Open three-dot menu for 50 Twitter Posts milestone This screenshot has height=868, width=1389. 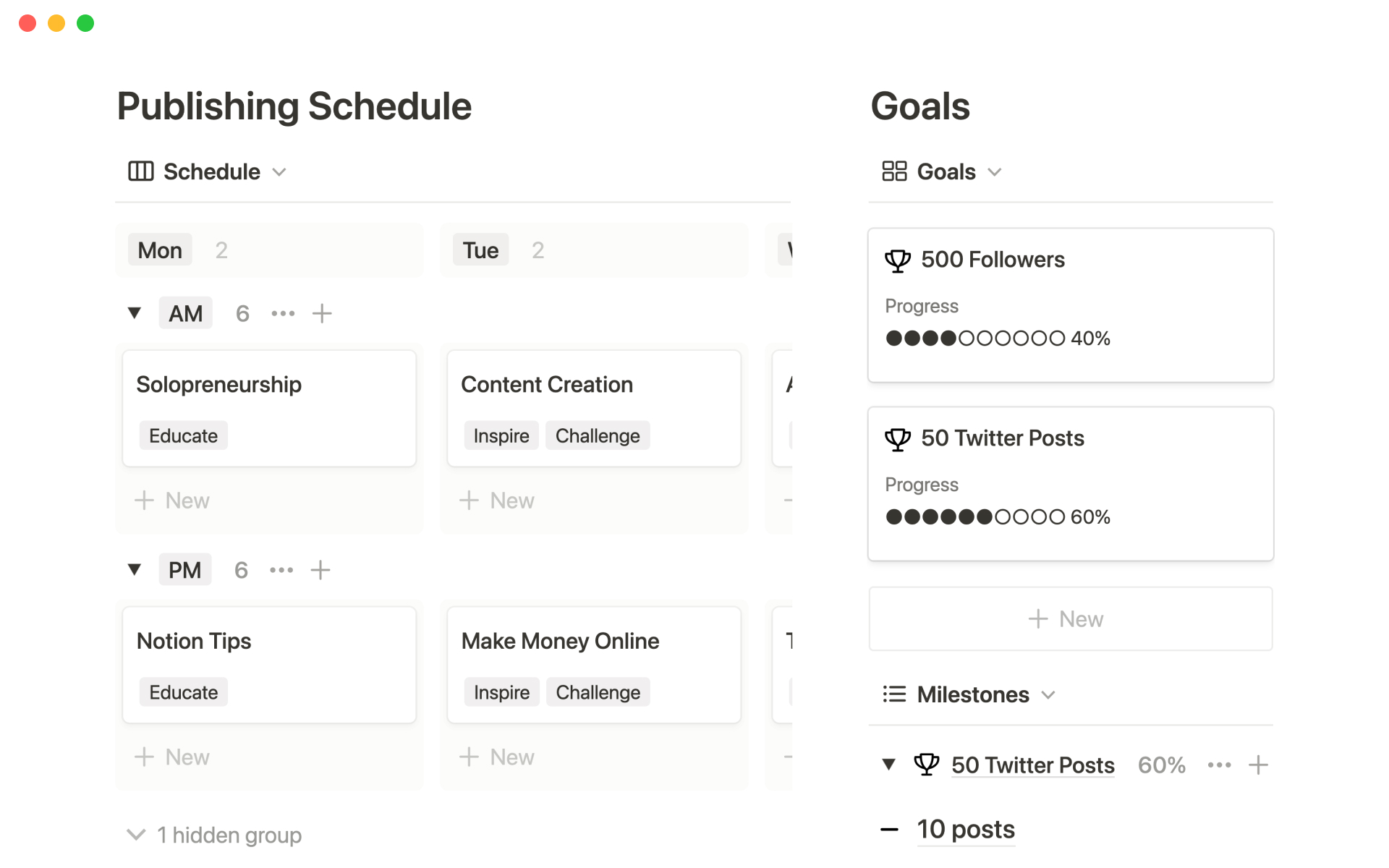tap(1219, 765)
